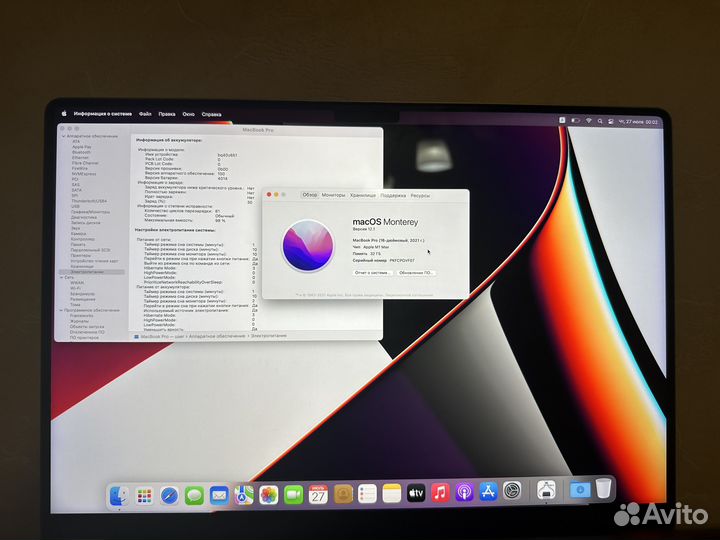Screen dimensions: 720x540
Task: Select Журналы in the sidebar
Action: pos(79,321)
